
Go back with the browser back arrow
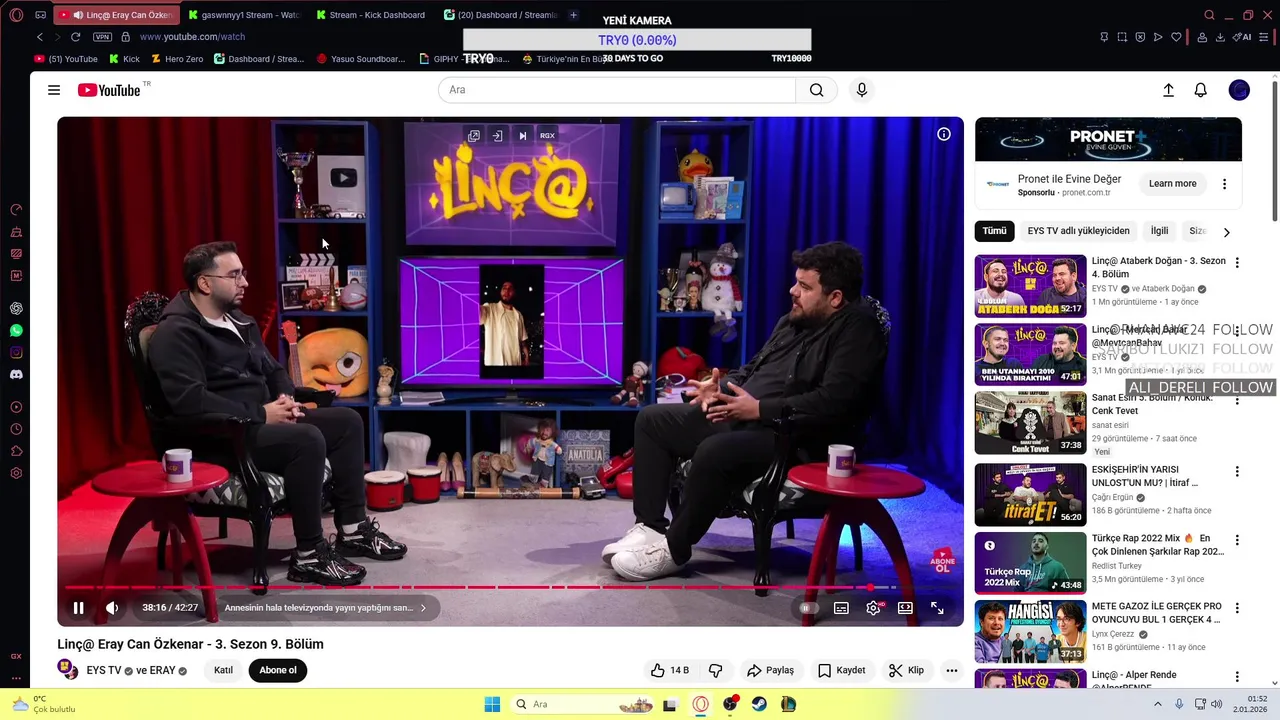click(x=40, y=37)
